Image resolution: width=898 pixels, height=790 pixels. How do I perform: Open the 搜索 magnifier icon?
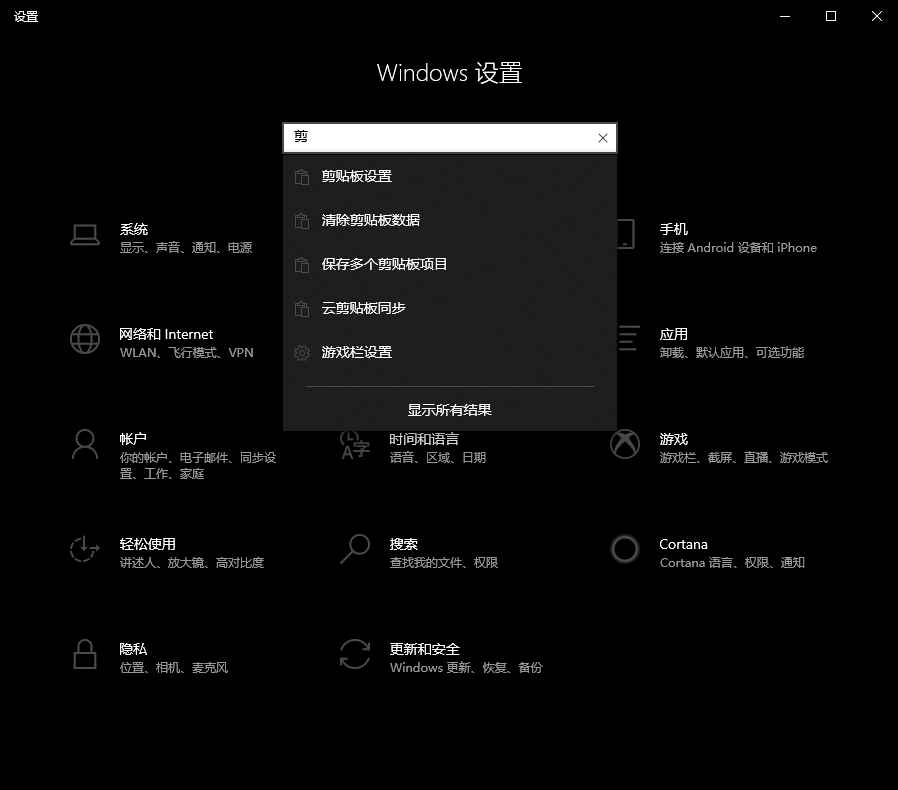tap(355, 549)
